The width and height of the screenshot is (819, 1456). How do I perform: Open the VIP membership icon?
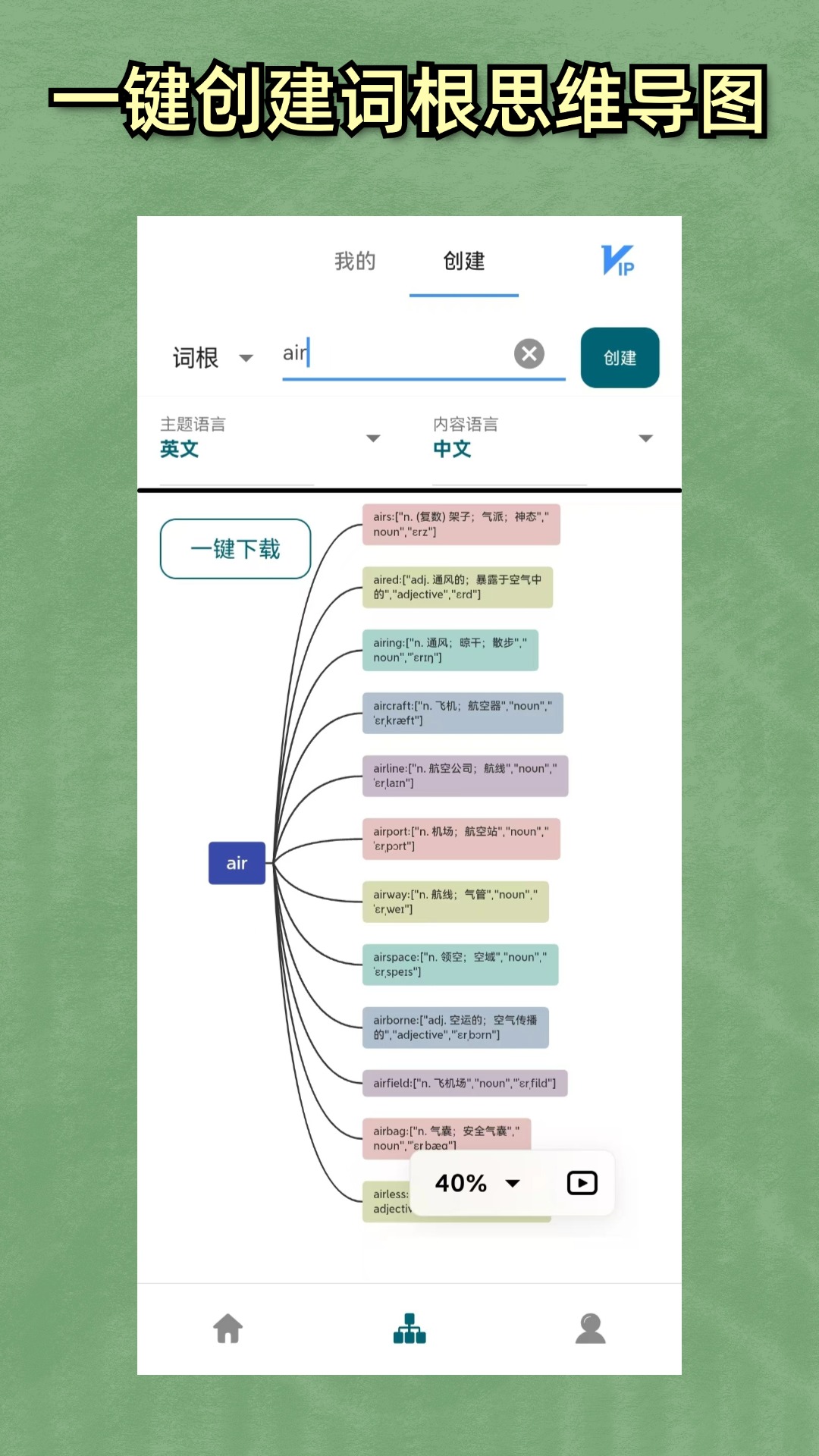click(617, 260)
